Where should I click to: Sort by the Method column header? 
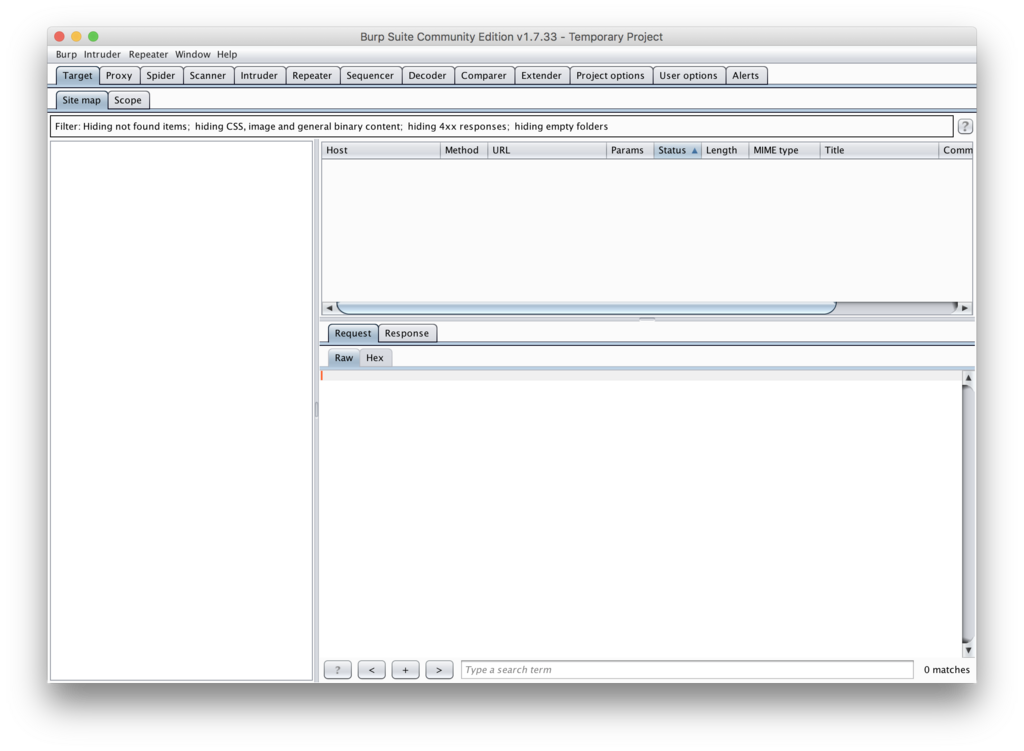click(464, 150)
